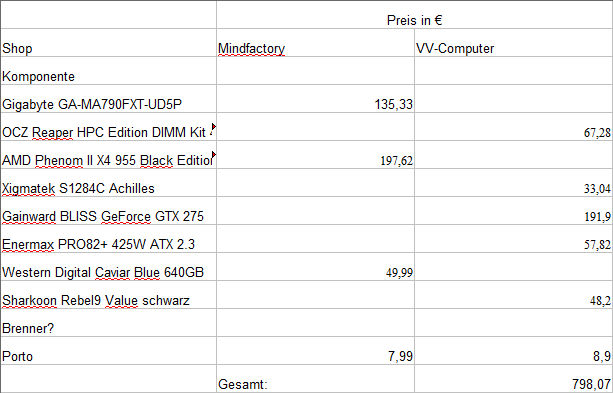Select the 191,9 price cell

[513, 211]
